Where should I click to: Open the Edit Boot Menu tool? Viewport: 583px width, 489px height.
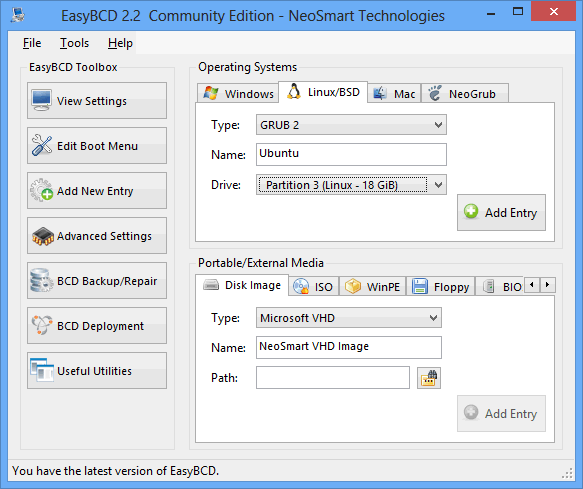pos(97,146)
